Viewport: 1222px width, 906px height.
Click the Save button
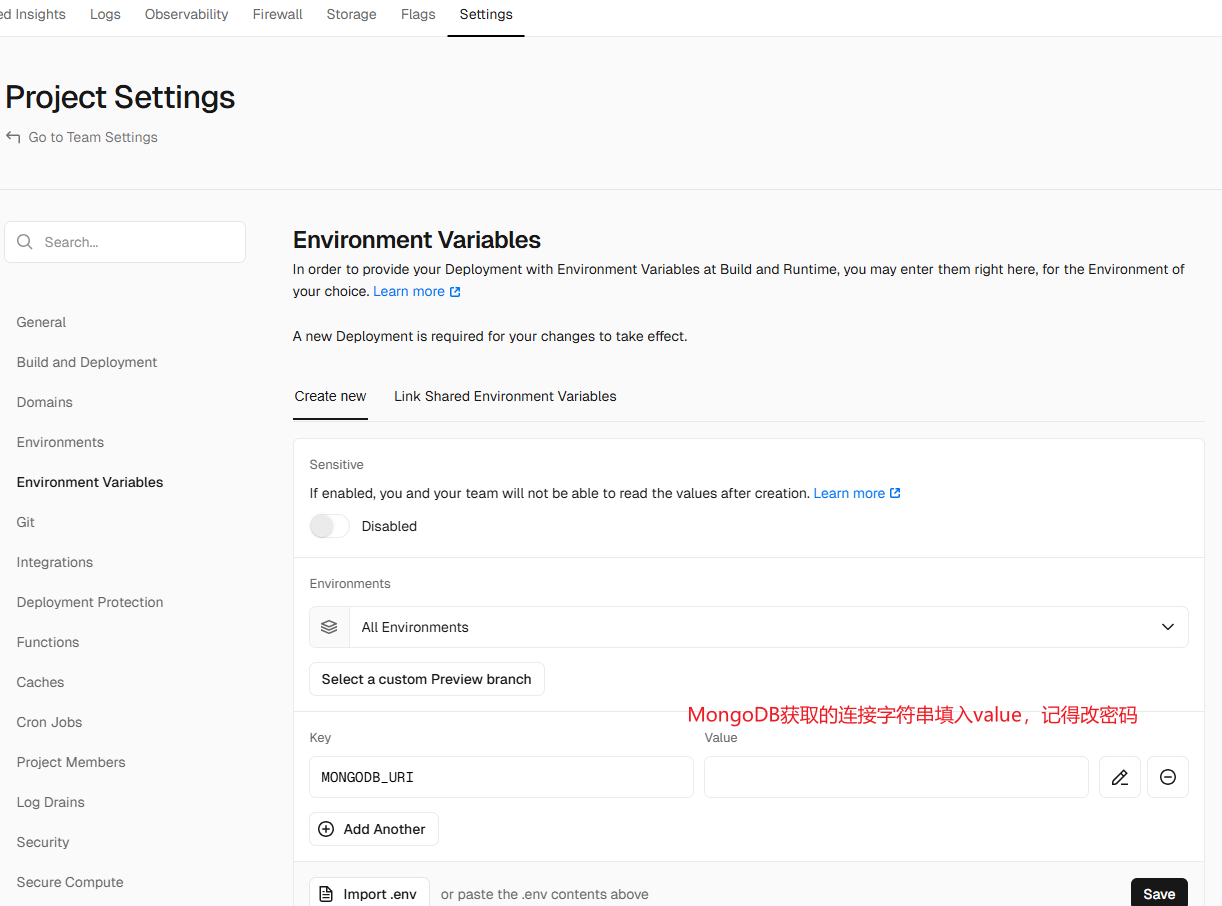click(x=1158, y=893)
